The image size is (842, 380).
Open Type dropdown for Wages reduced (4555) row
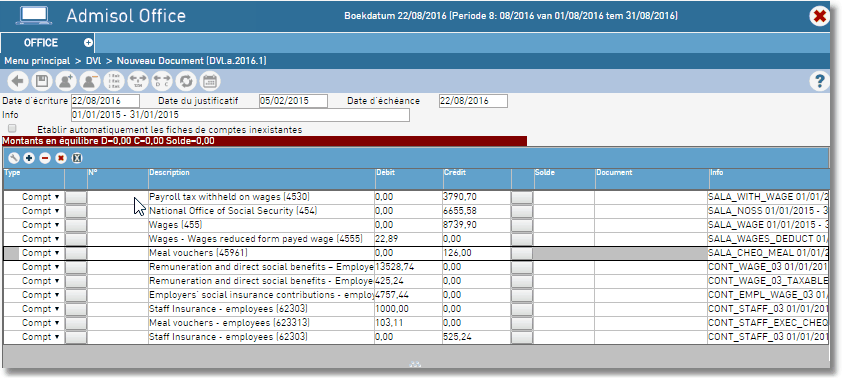pos(40,239)
